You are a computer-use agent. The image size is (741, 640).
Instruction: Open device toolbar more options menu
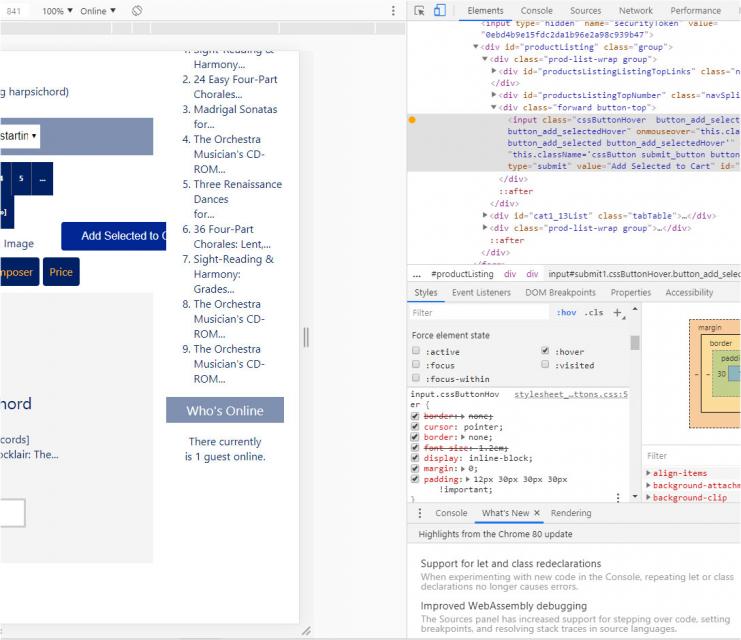tap(393, 10)
